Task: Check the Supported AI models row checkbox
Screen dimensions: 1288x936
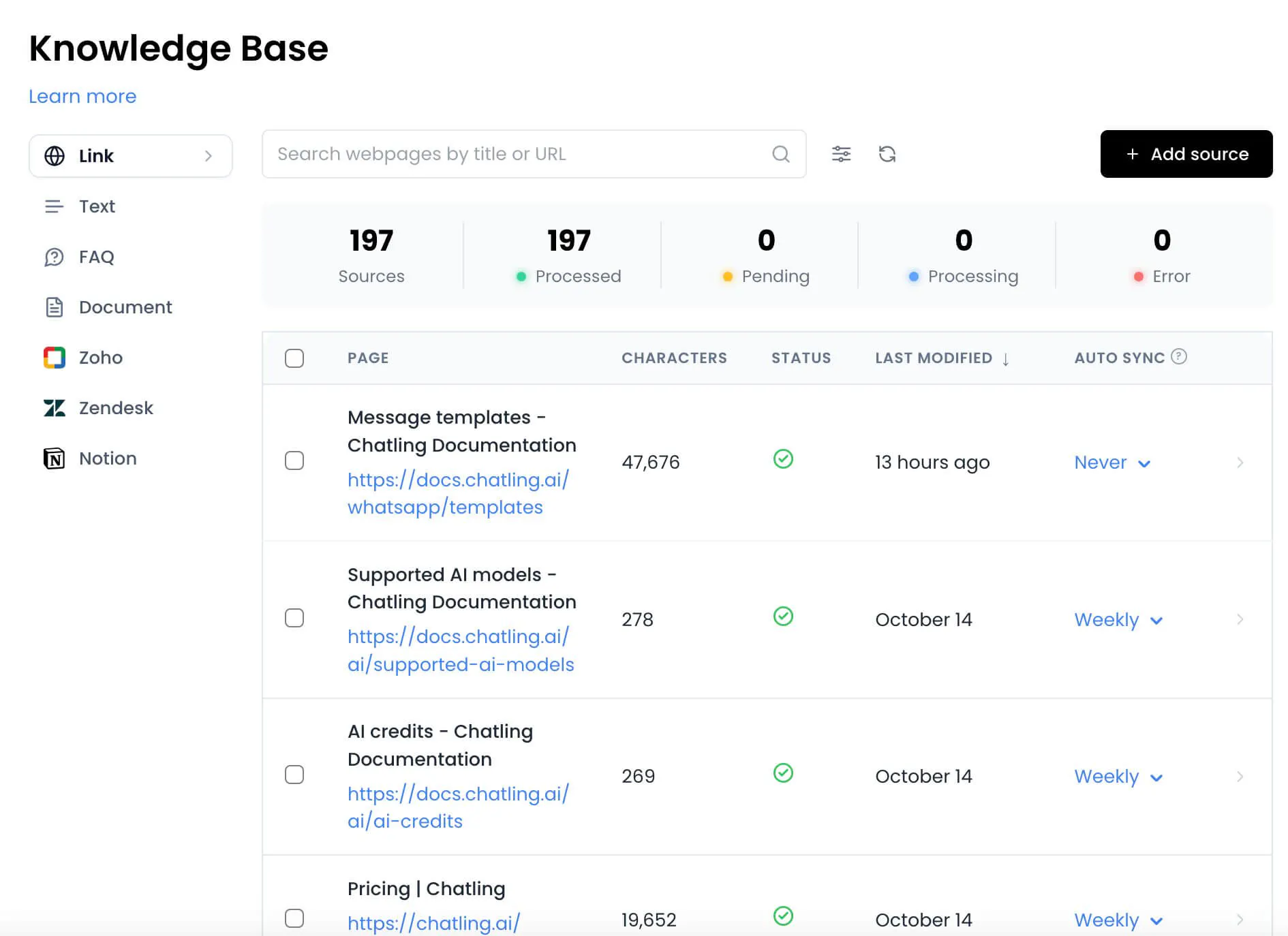Action: pos(294,618)
